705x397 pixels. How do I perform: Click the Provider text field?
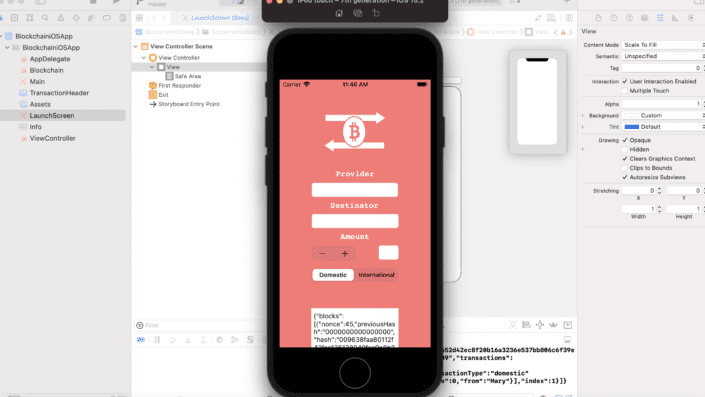pos(355,190)
